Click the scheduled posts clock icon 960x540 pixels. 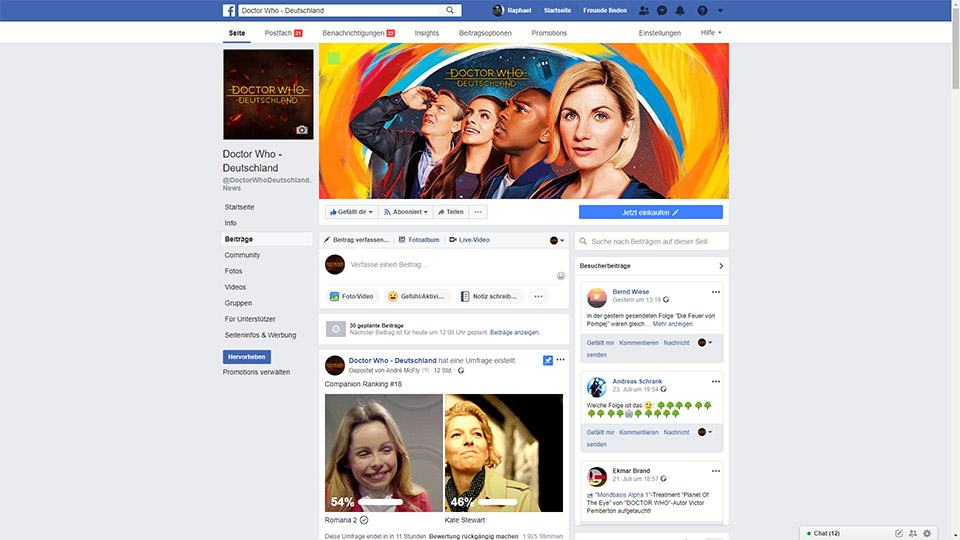pyautogui.click(x=336, y=329)
